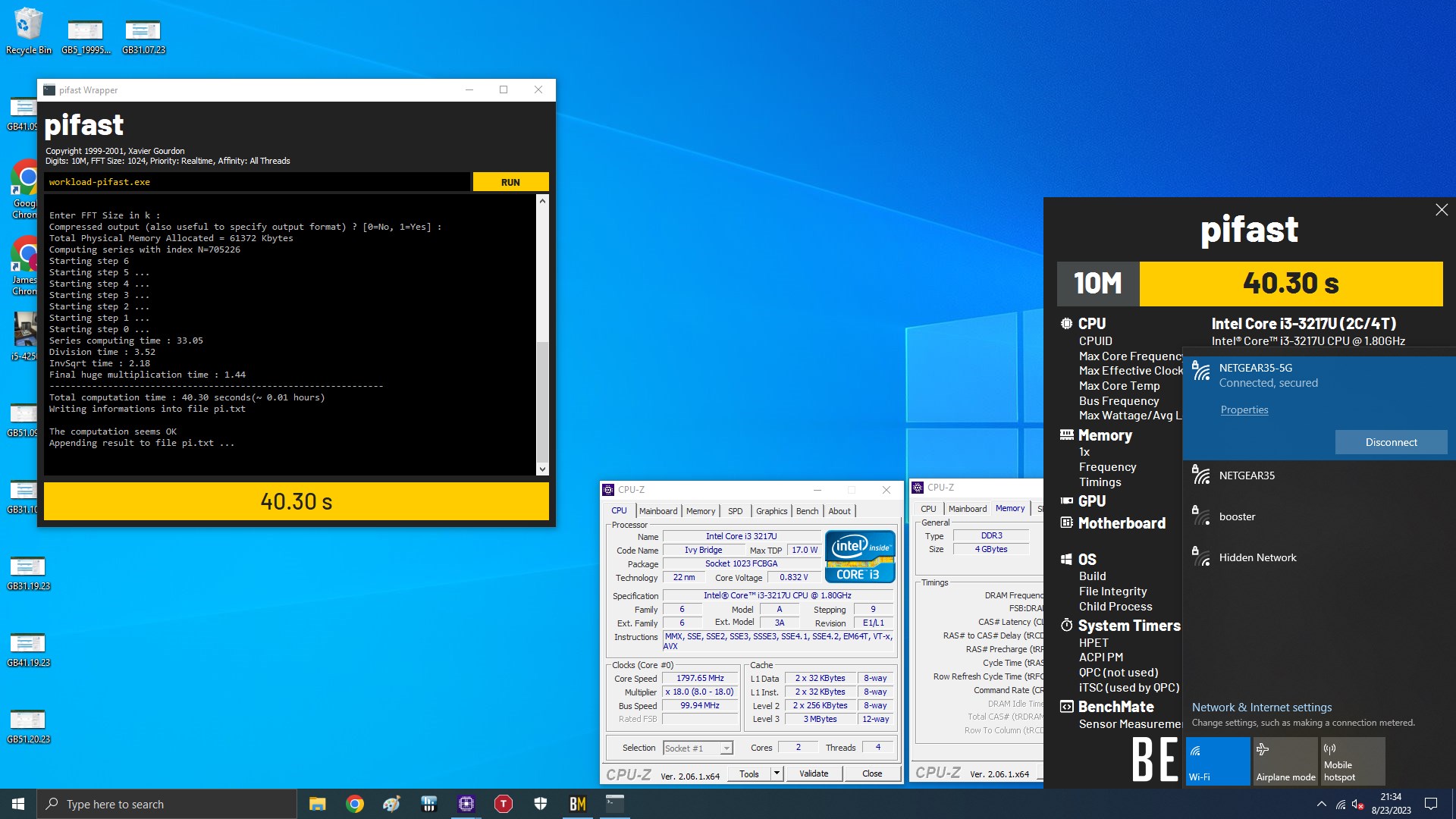Click the Tools button in CPU-Z
The height and width of the screenshot is (819, 1456).
coord(749,773)
